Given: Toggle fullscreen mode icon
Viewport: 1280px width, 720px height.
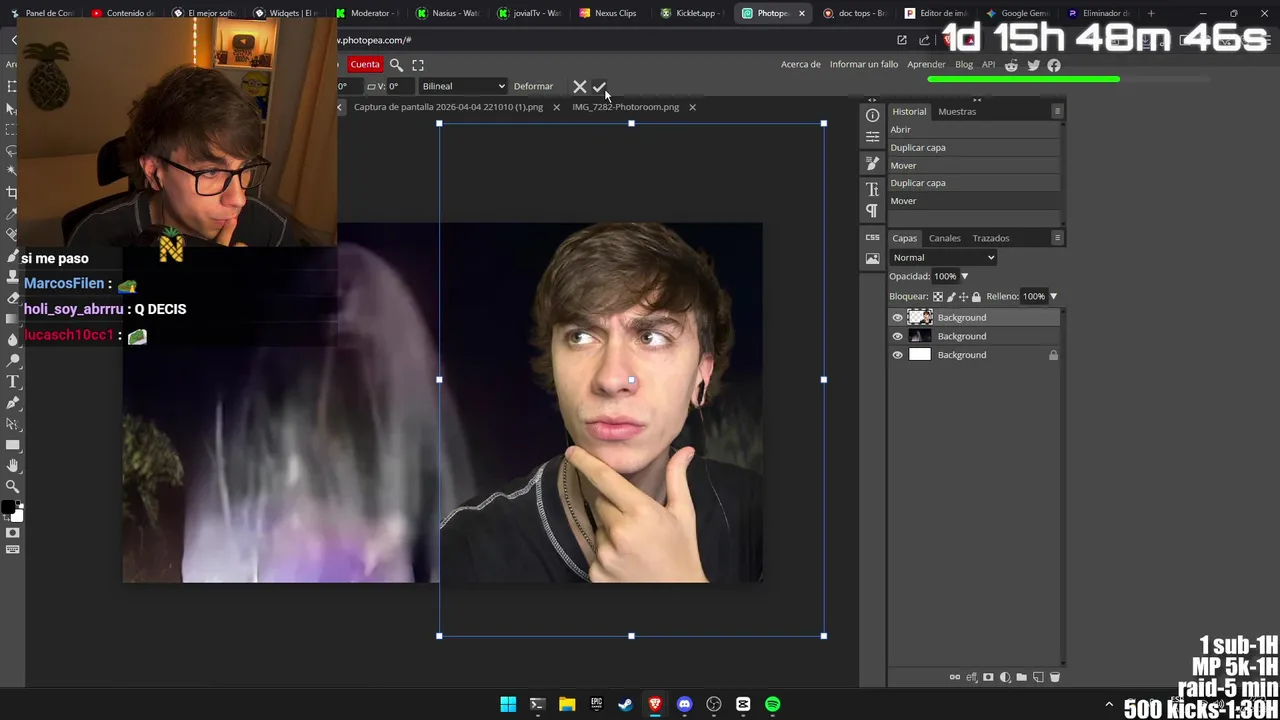Looking at the screenshot, I should [x=418, y=65].
